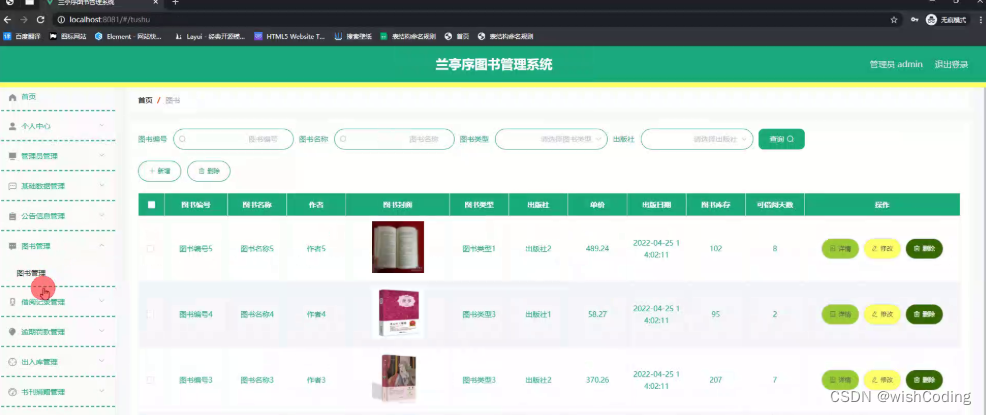Open the HTML5 Website bookmark
Viewport: 986px width, 415px height.
289,36
